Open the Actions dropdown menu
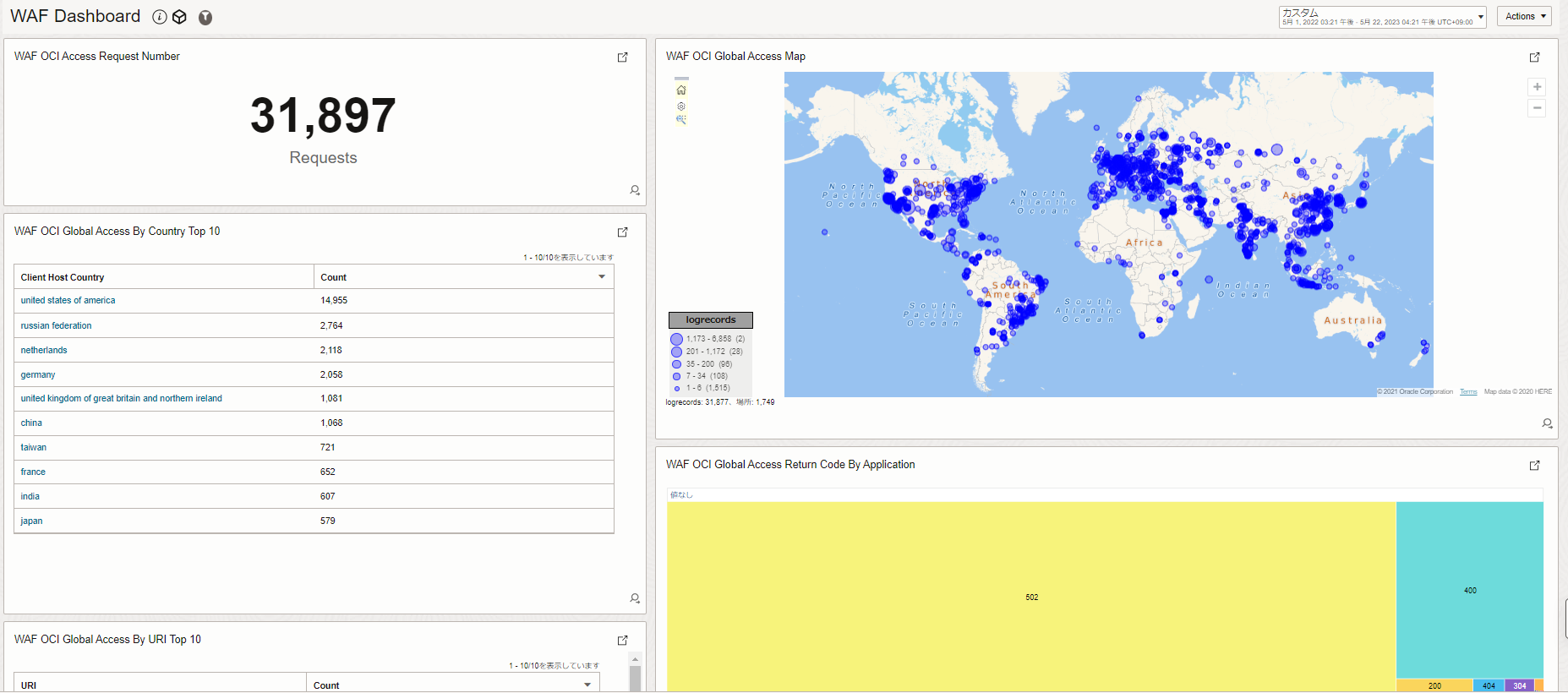 [x=1524, y=16]
